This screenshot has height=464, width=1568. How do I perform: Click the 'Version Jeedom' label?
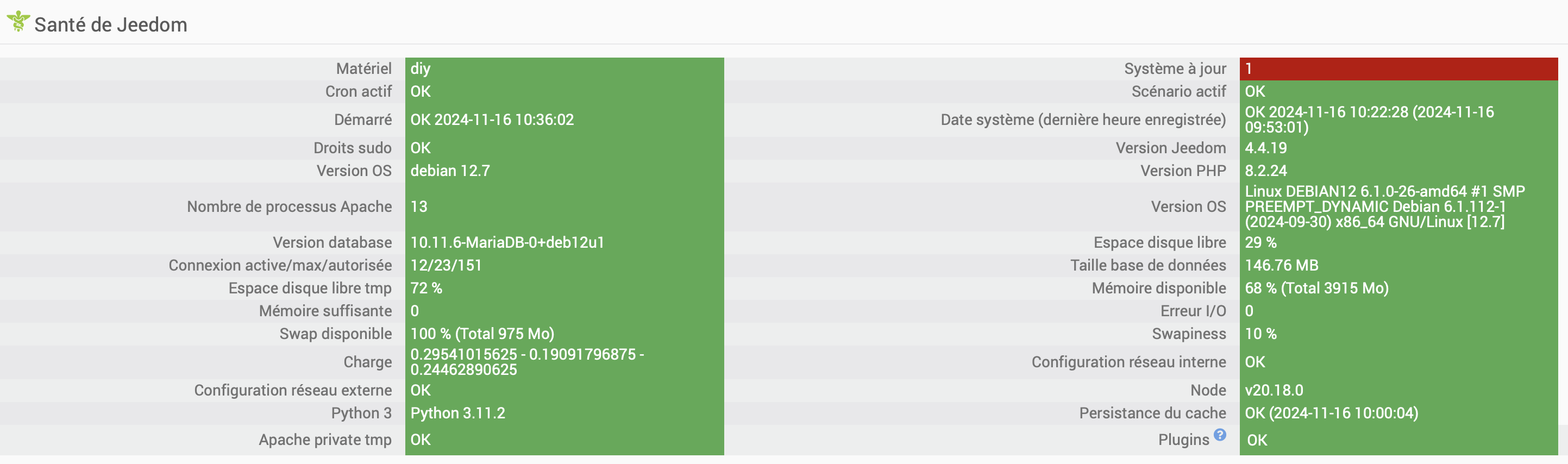[x=1170, y=148]
